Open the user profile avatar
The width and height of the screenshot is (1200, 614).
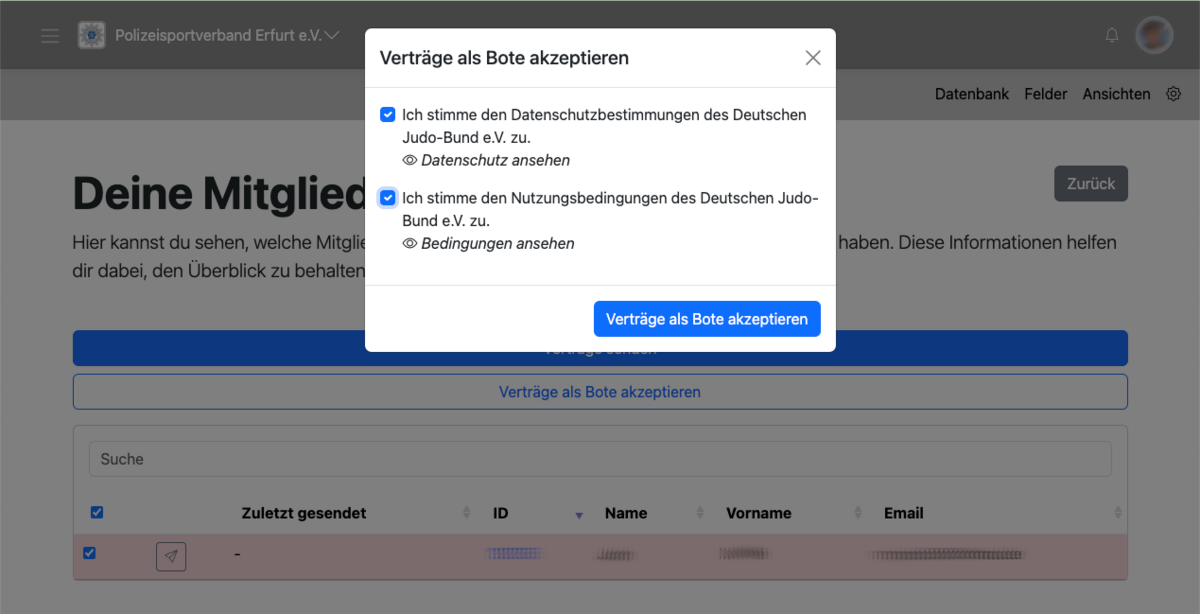[x=1154, y=35]
